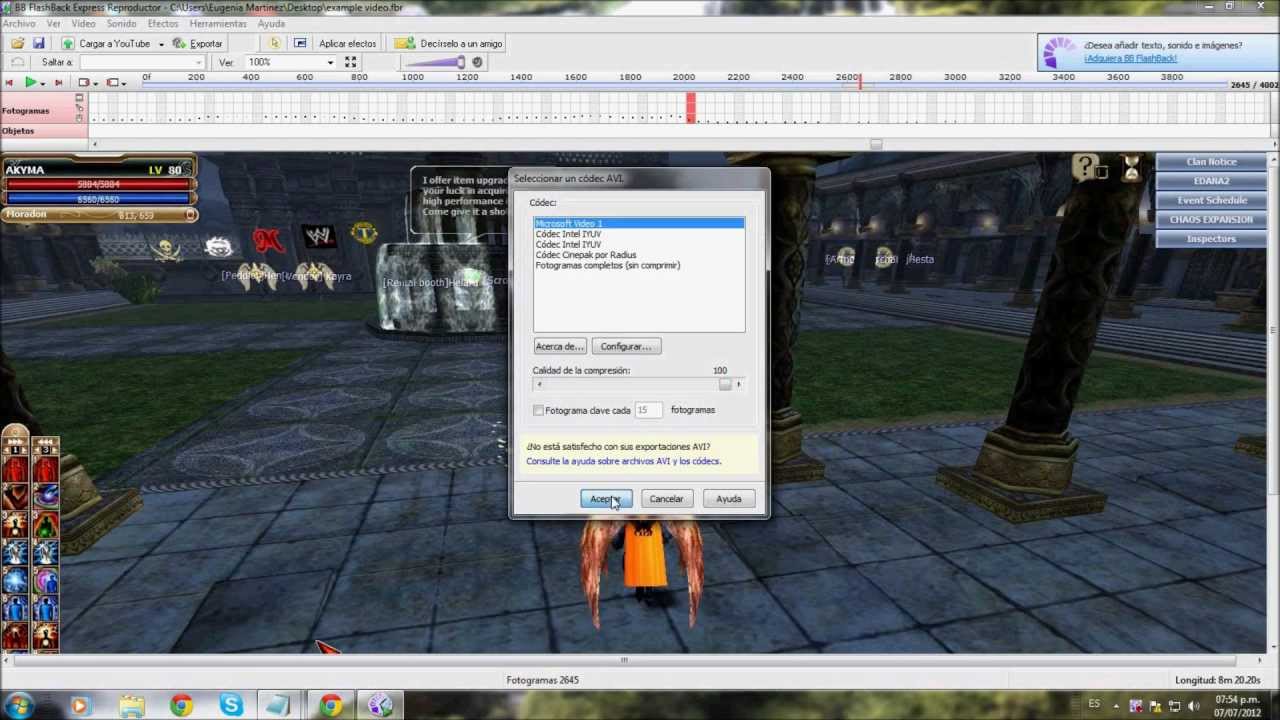Screen dimensions: 1280x720
Task: Save movie using floppy disk icon
Action: point(38,44)
